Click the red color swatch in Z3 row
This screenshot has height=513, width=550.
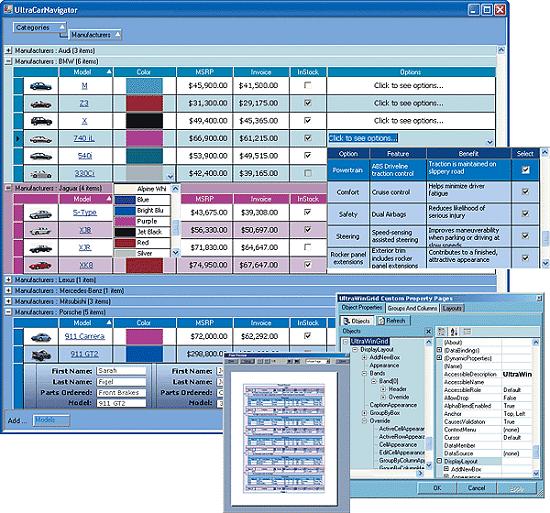[144, 103]
